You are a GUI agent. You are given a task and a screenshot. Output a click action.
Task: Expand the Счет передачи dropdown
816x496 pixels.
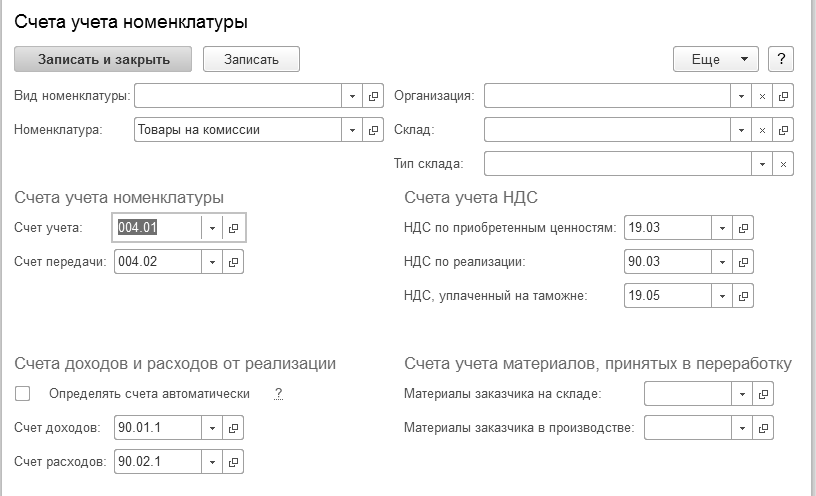pyautogui.click(x=212, y=262)
